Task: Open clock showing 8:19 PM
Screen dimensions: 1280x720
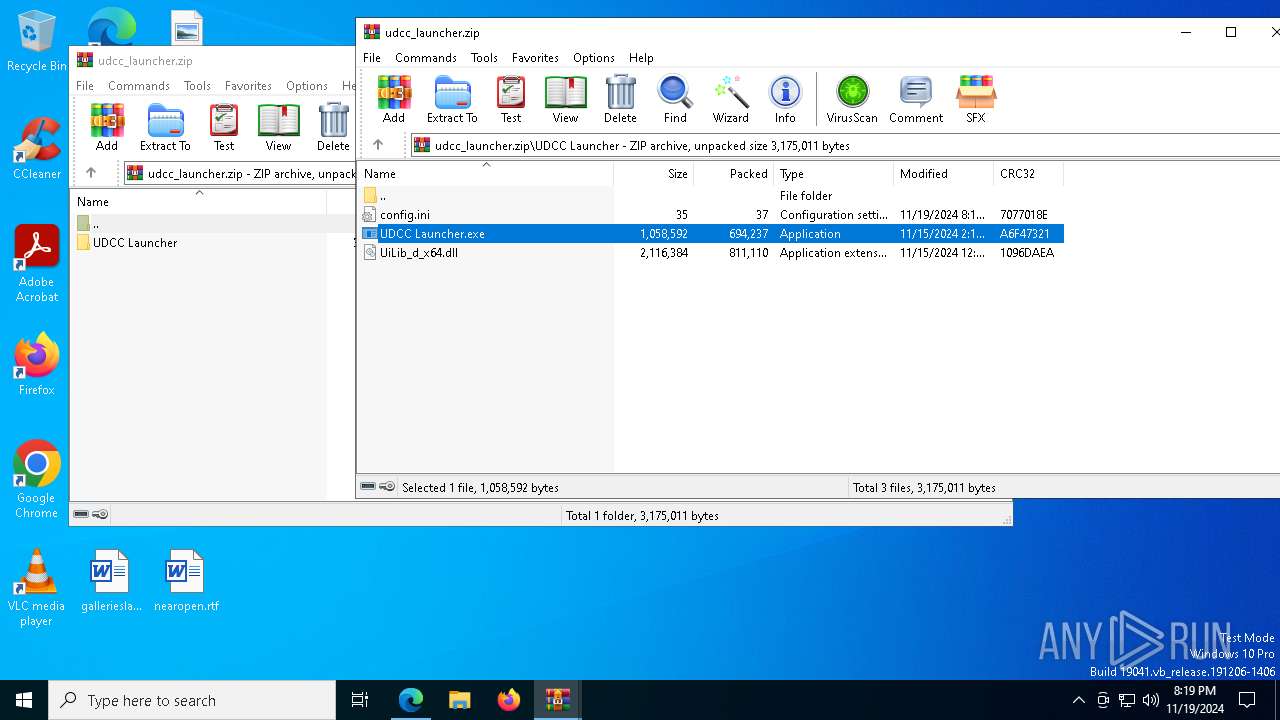Action: (1195, 700)
